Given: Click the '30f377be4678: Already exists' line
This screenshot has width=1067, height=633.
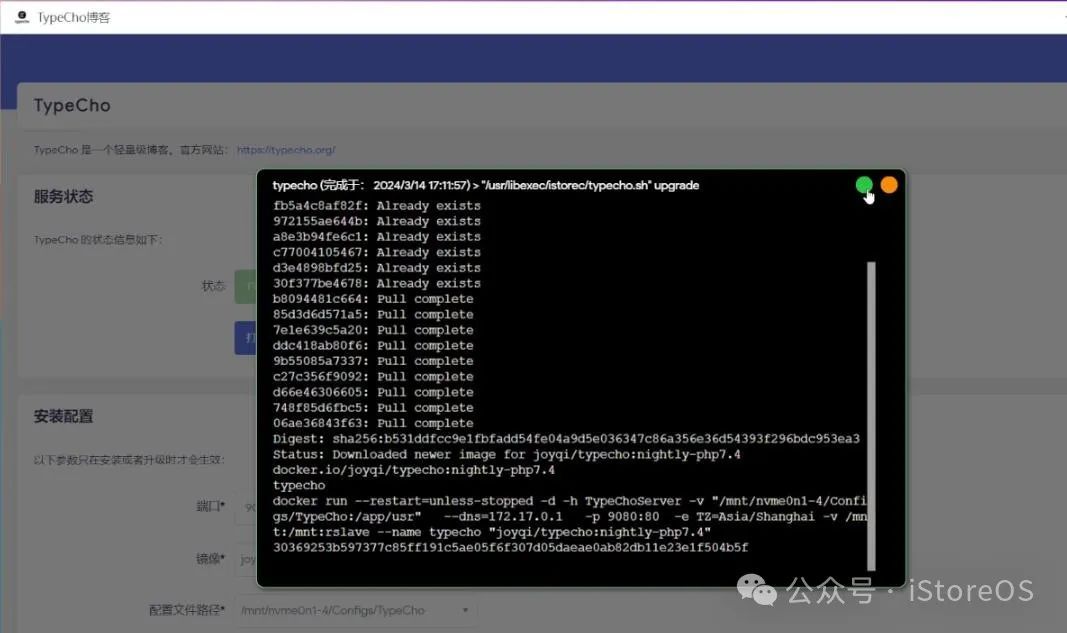Looking at the screenshot, I should 376,283.
